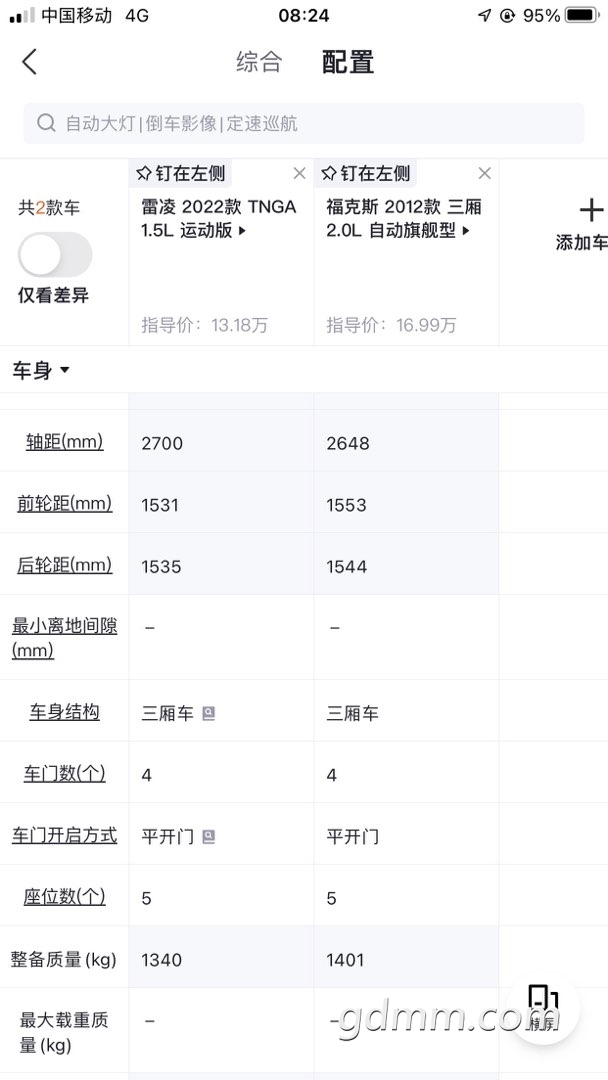This screenshot has height=1080, width=608.
Task: Tap 福克斯 guide price 16.99万
Action: 391,324
